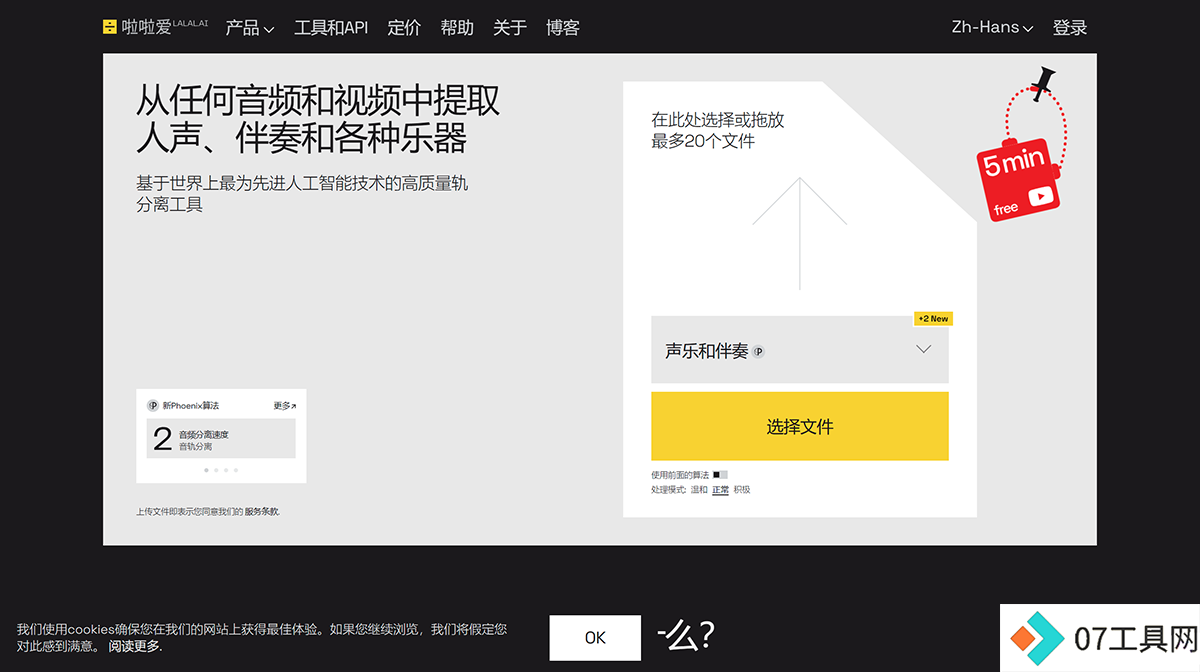The width and height of the screenshot is (1200, 672).
Task: Visit the 博客 page
Action: pos(563,28)
